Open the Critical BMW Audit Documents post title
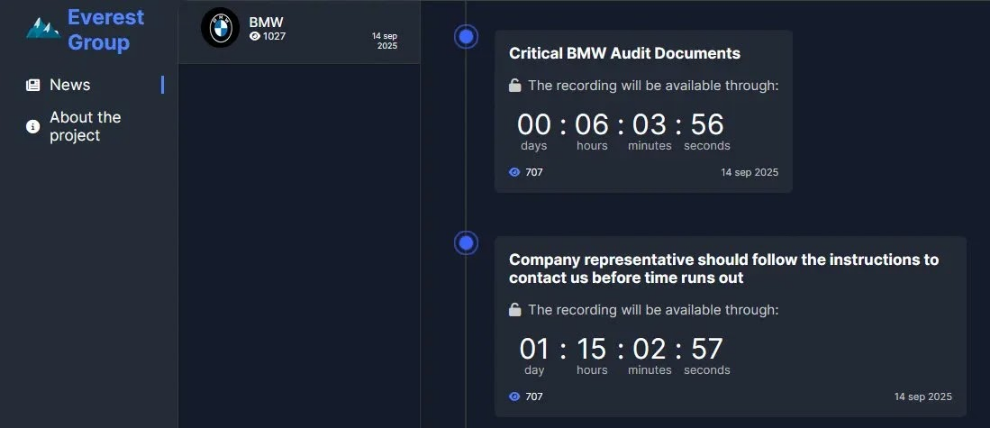Viewport: 990px width, 428px height. (x=624, y=53)
